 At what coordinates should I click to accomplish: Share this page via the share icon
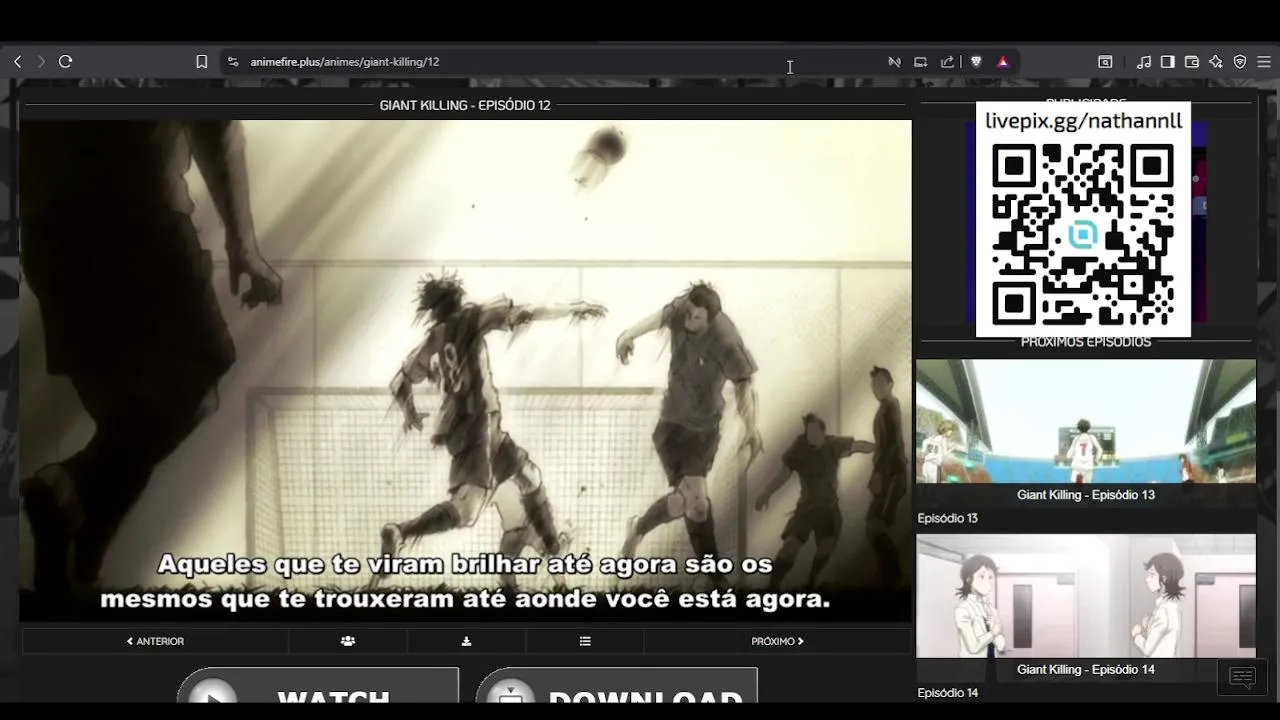click(x=947, y=62)
